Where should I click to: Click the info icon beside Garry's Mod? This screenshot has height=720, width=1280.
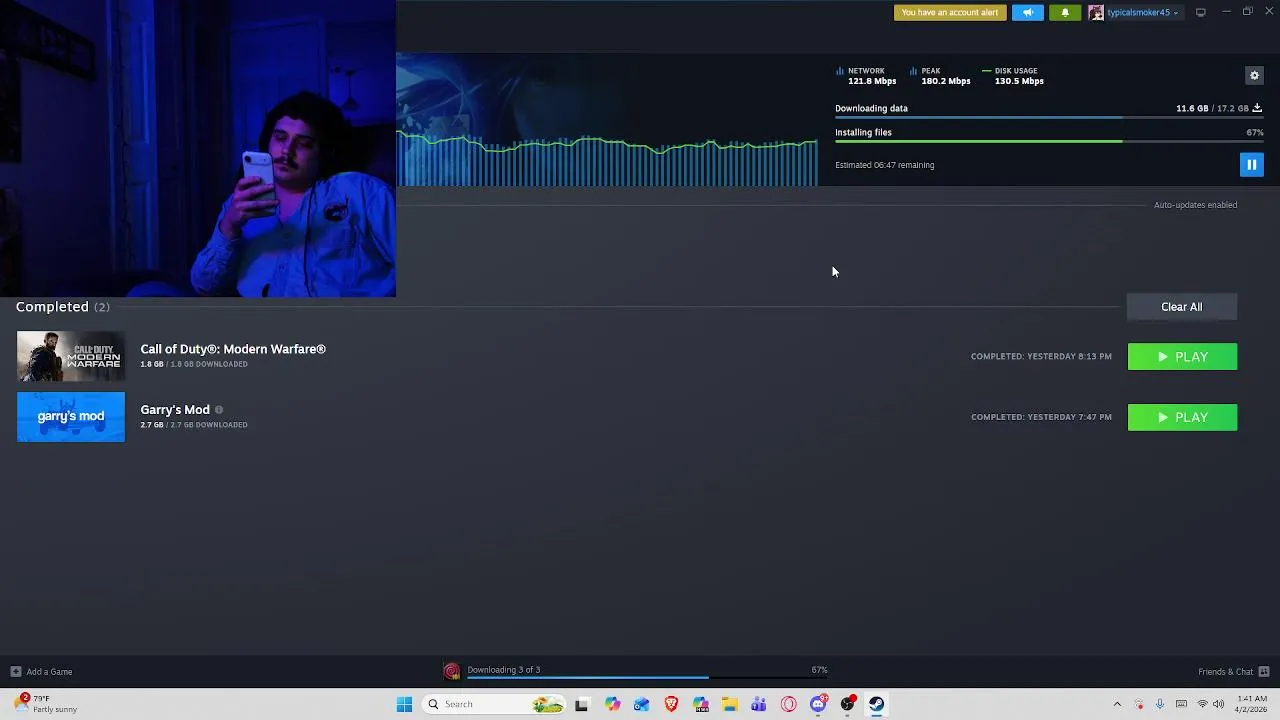pyautogui.click(x=219, y=410)
